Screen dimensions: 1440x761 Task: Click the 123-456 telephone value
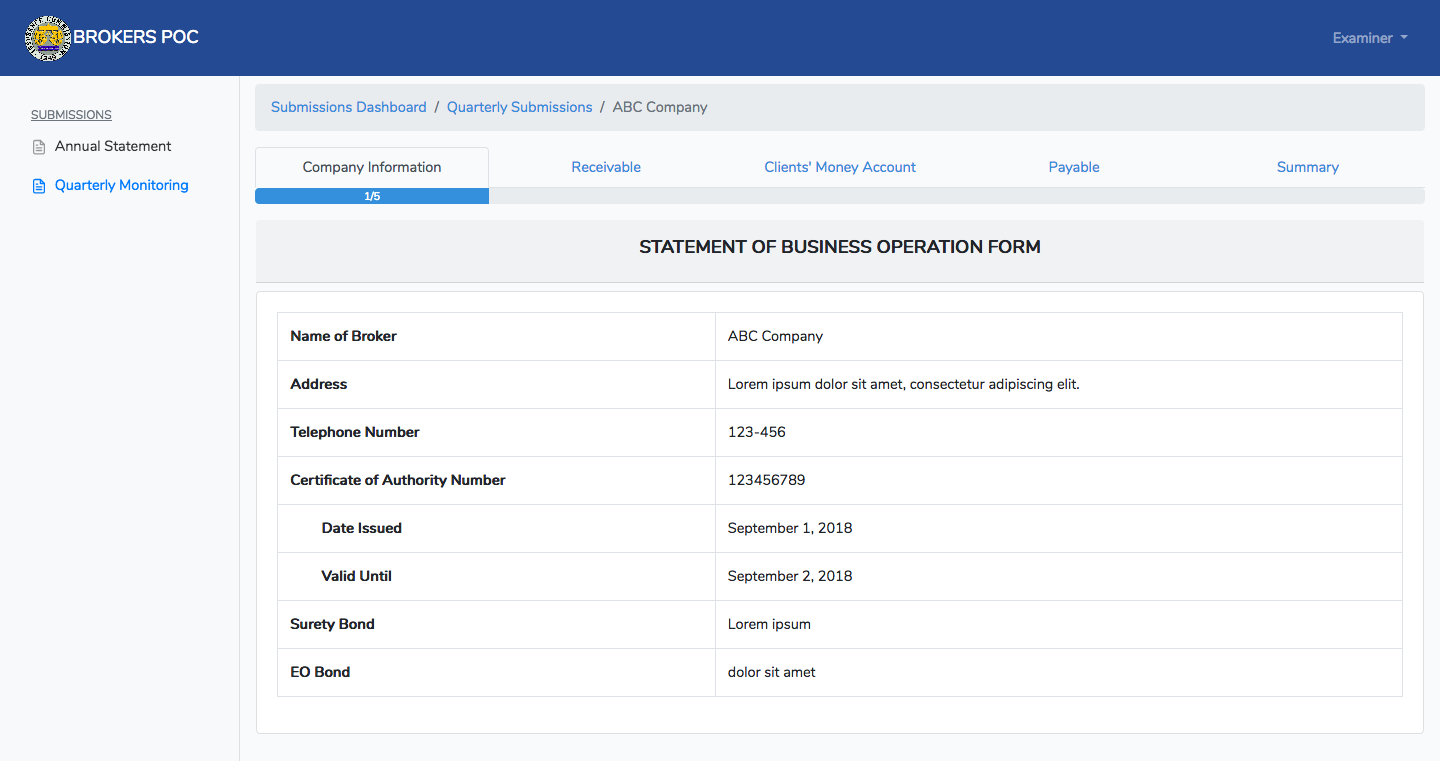tap(757, 432)
